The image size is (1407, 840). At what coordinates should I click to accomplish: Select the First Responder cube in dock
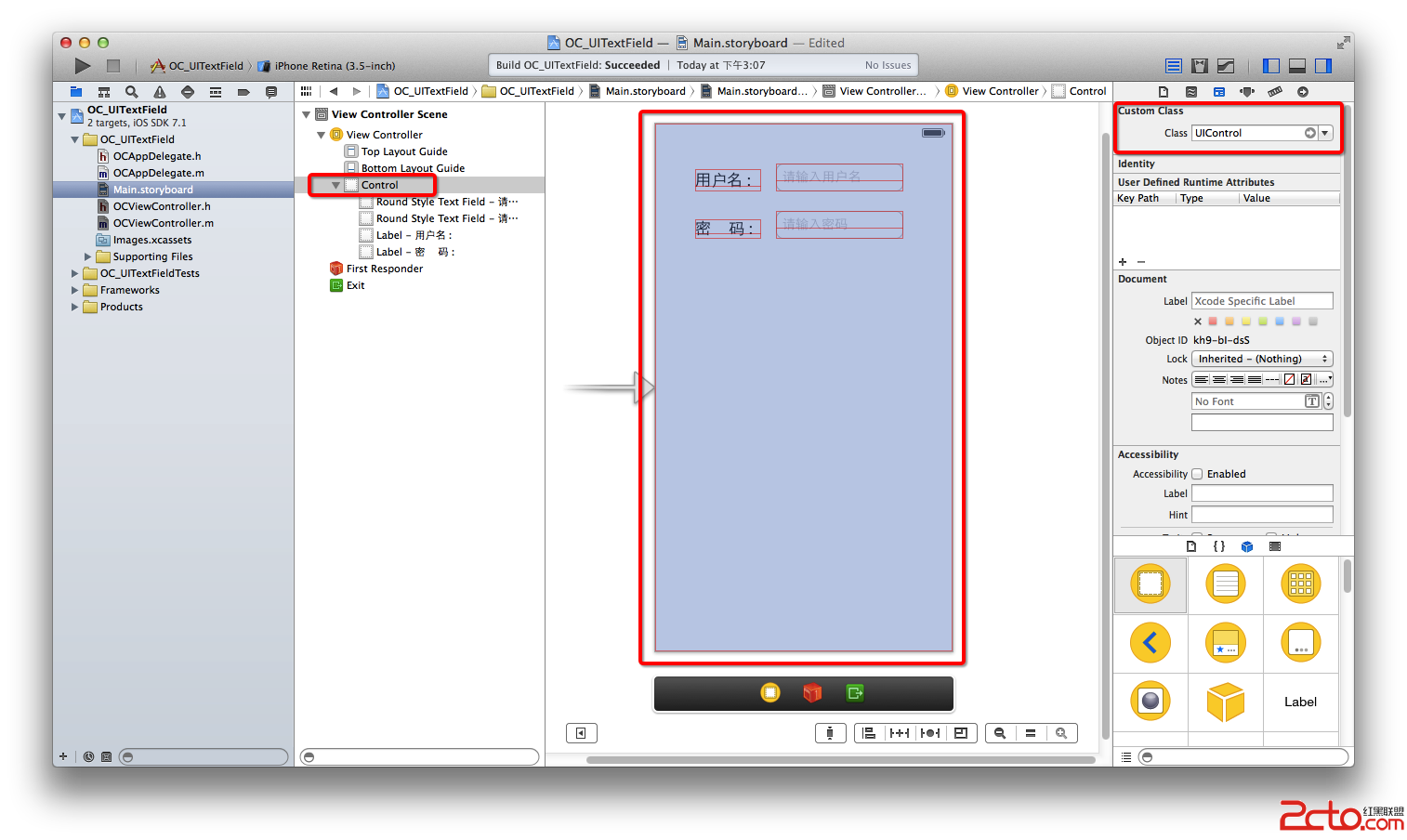click(812, 692)
